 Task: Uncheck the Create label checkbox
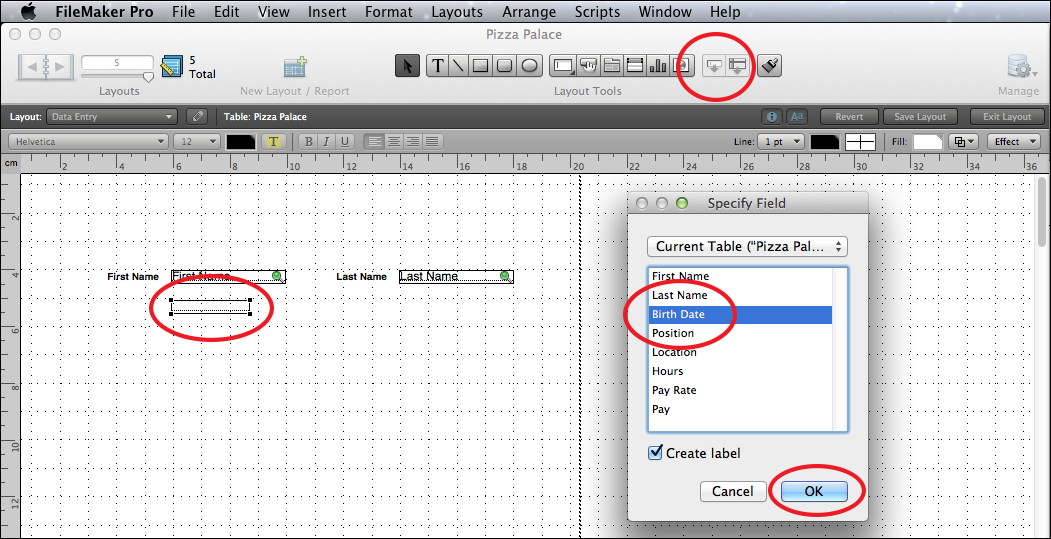(x=656, y=453)
